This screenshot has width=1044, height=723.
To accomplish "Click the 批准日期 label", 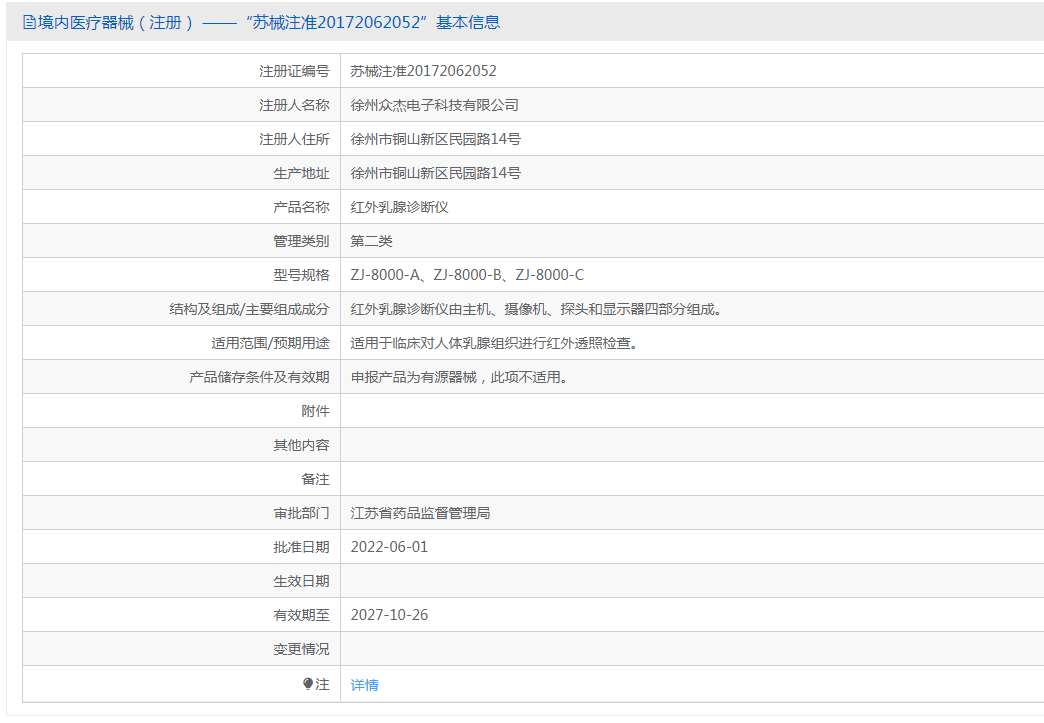I will [301, 547].
